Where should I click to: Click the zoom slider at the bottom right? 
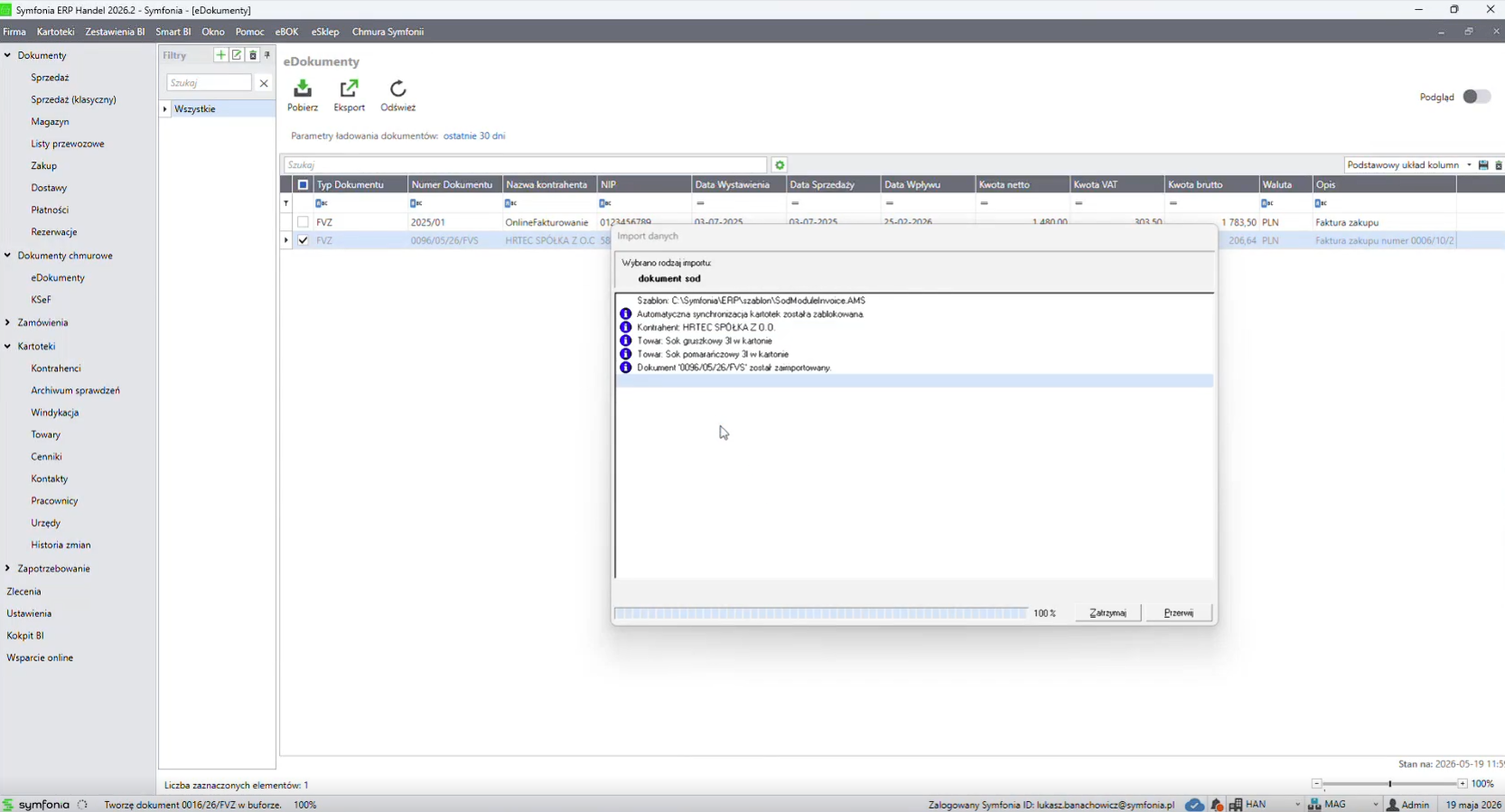[x=1389, y=784]
